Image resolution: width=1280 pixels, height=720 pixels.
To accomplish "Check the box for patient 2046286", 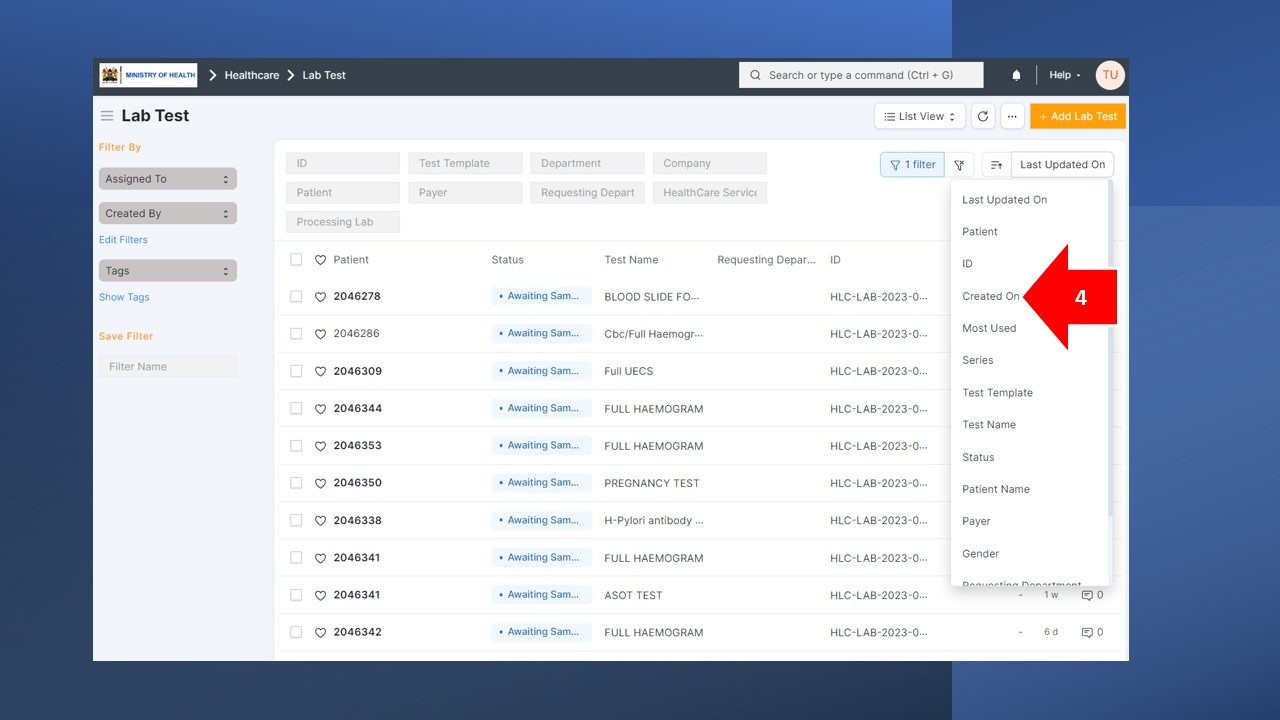I will click(x=296, y=334).
